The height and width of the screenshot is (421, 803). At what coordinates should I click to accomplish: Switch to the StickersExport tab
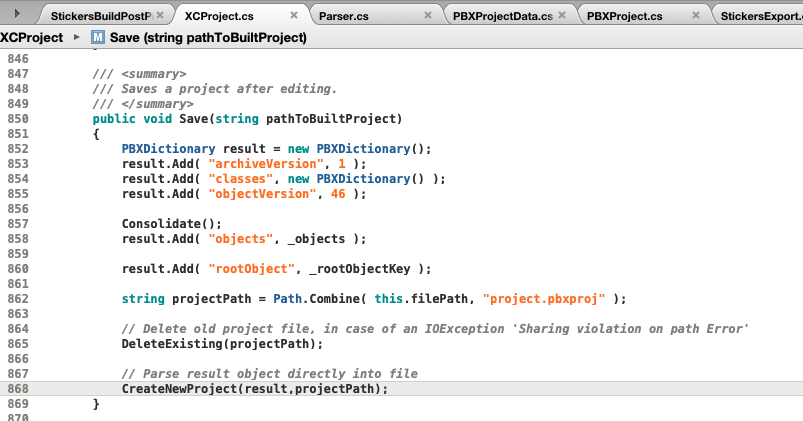762,16
